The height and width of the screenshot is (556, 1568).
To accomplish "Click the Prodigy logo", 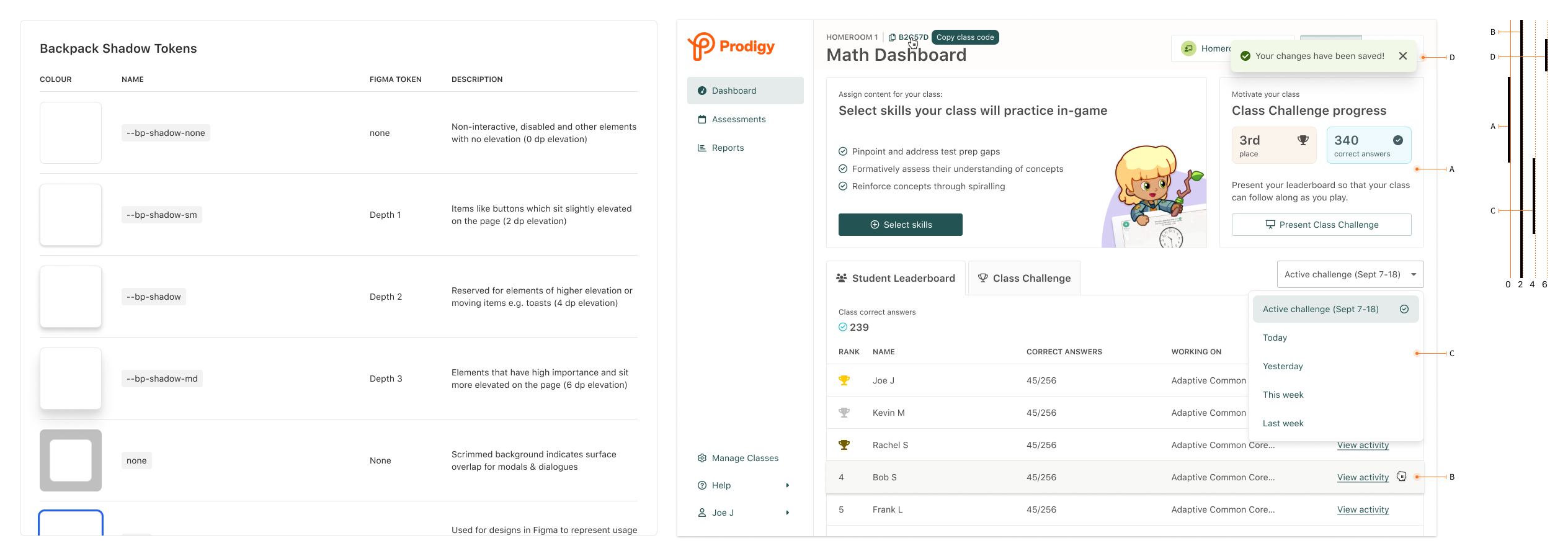I will click(731, 47).
